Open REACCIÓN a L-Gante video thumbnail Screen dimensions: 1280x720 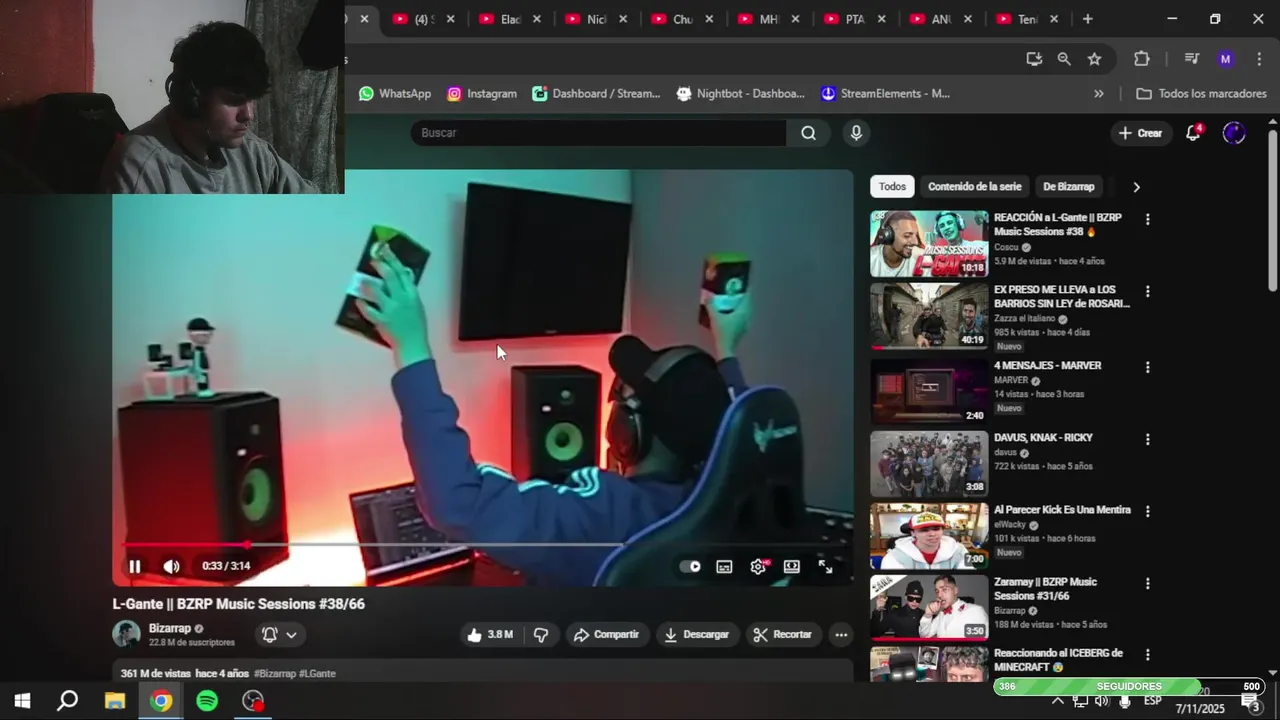929,243
